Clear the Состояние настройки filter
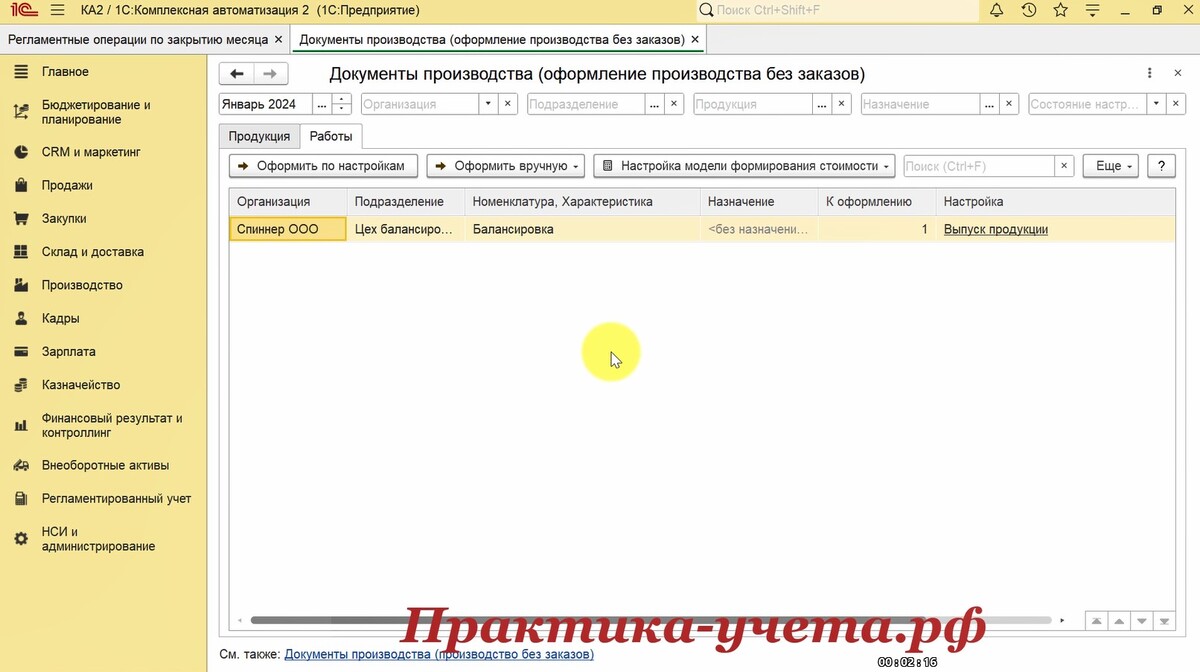This screenshot has height=672, width=1200. coord(1177,104)
